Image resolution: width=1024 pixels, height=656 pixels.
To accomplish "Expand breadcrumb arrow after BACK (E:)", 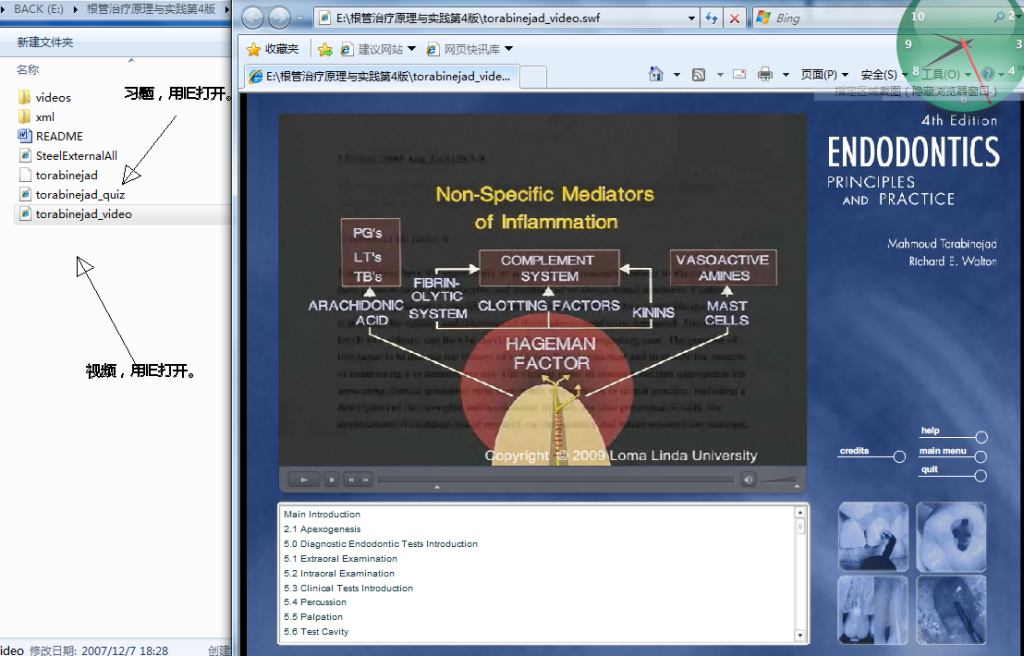I will pos(75,9).
